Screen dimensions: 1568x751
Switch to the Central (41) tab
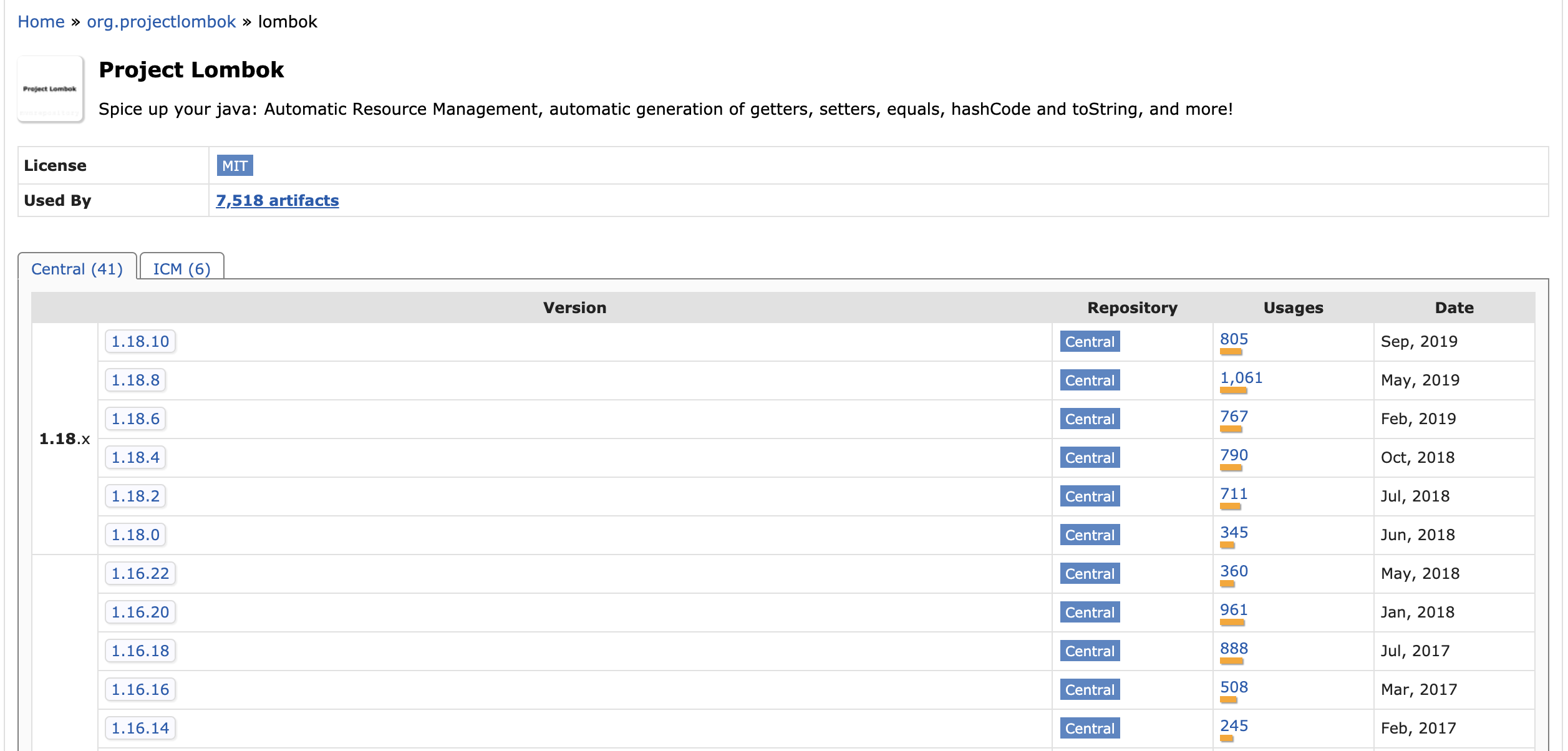click(77, 269)
